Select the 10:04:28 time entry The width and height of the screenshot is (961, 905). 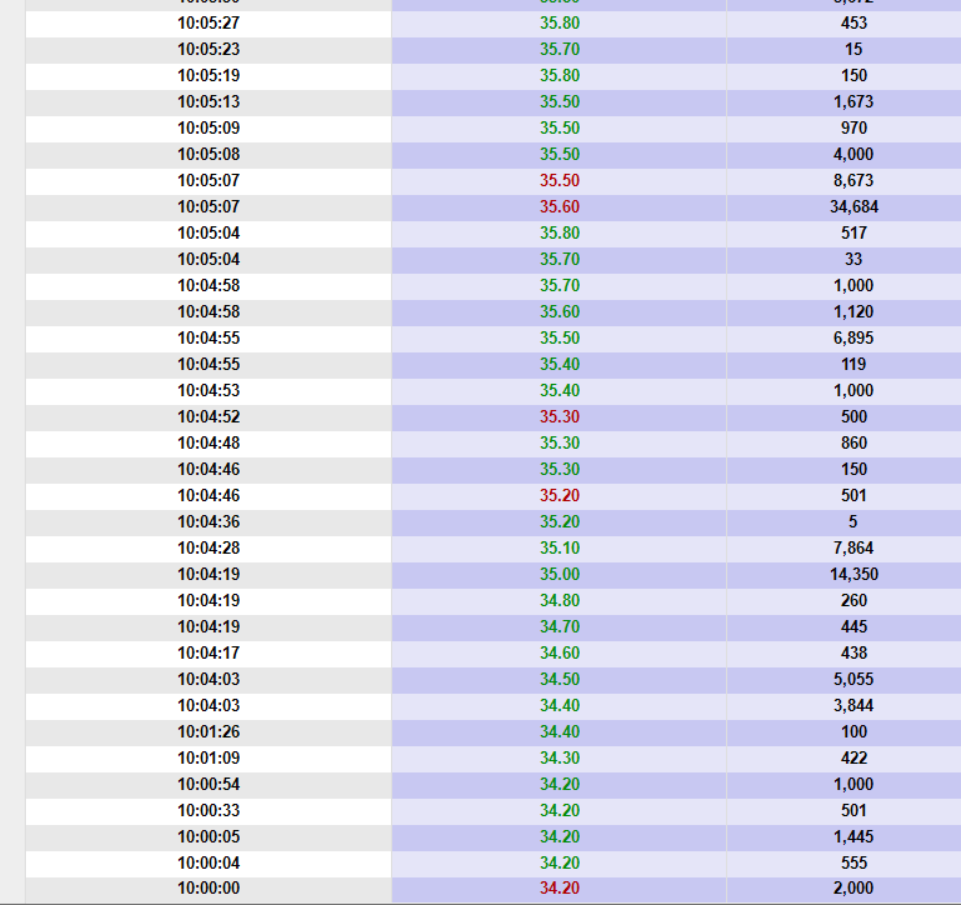click(x=208, y=548)
